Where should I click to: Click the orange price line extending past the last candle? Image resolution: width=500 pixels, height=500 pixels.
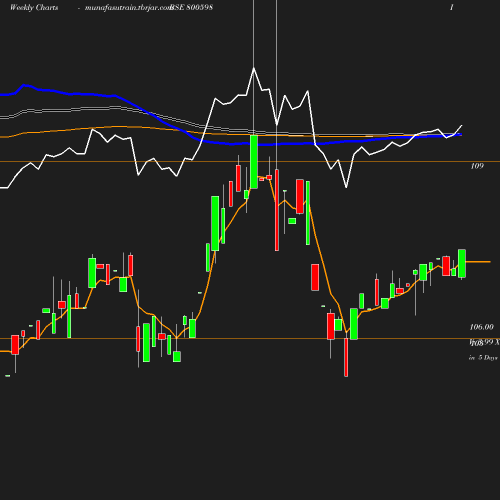(478, 262)
